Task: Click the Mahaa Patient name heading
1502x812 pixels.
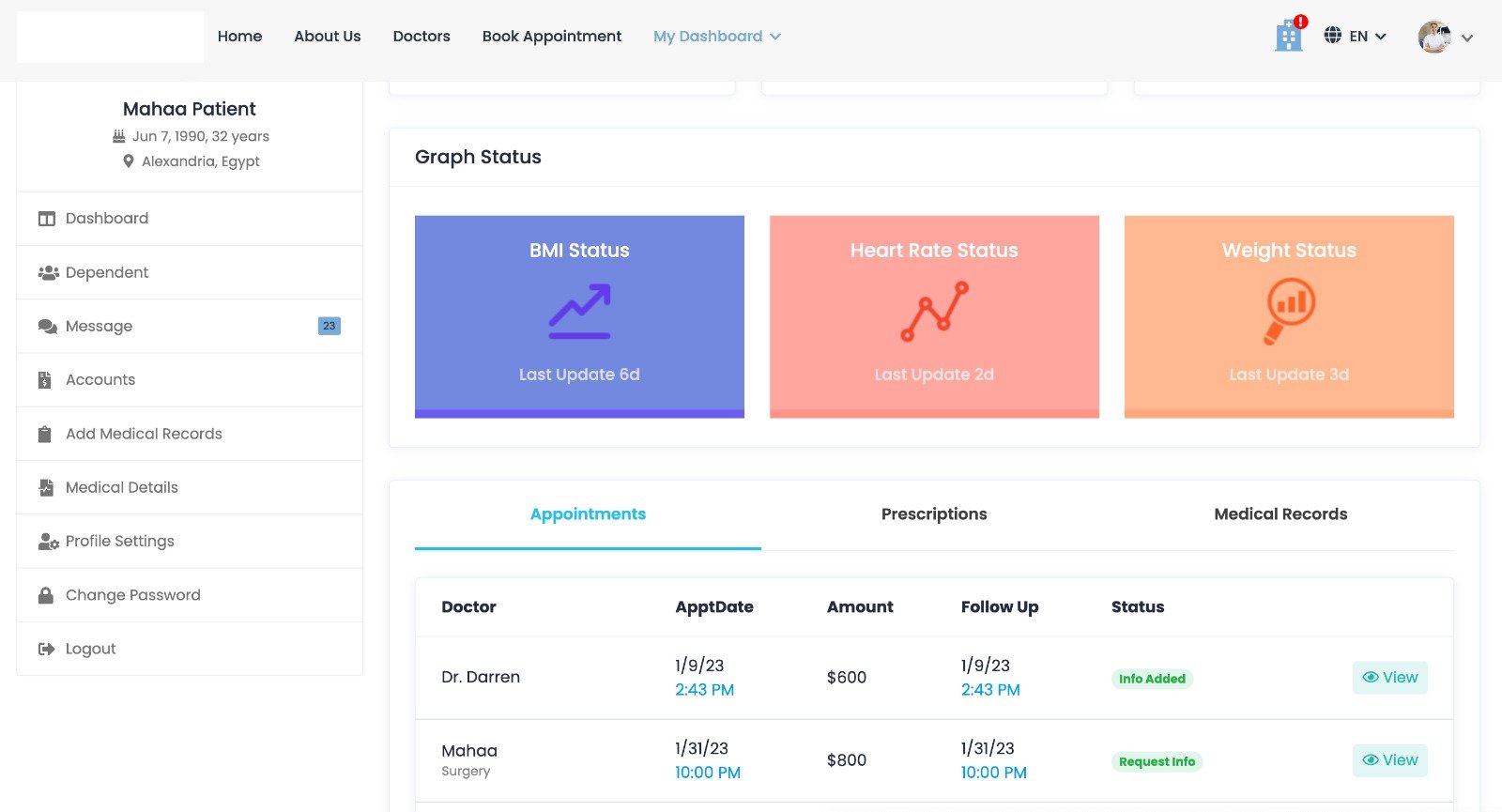Action: click(189, 109)
